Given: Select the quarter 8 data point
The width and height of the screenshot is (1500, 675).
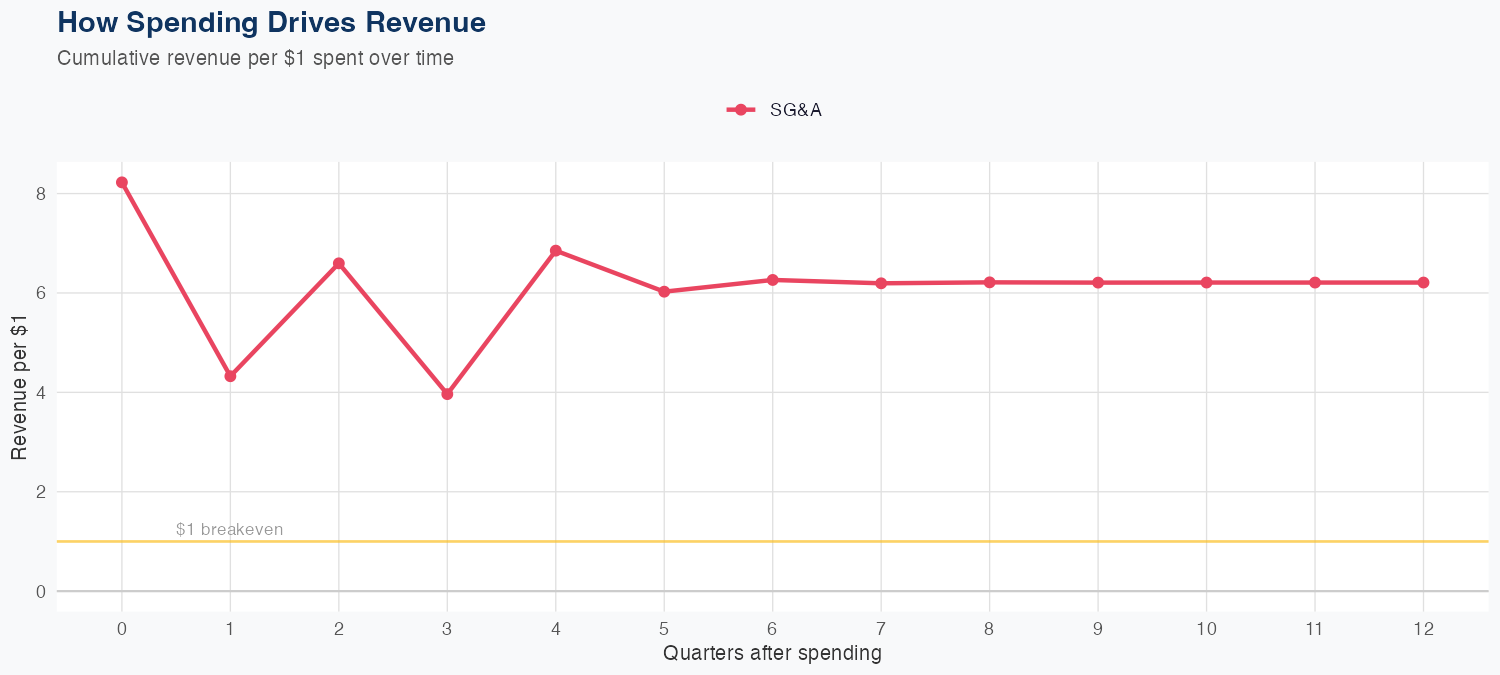Looking at the screenshot, I should (x=989, y=282).
